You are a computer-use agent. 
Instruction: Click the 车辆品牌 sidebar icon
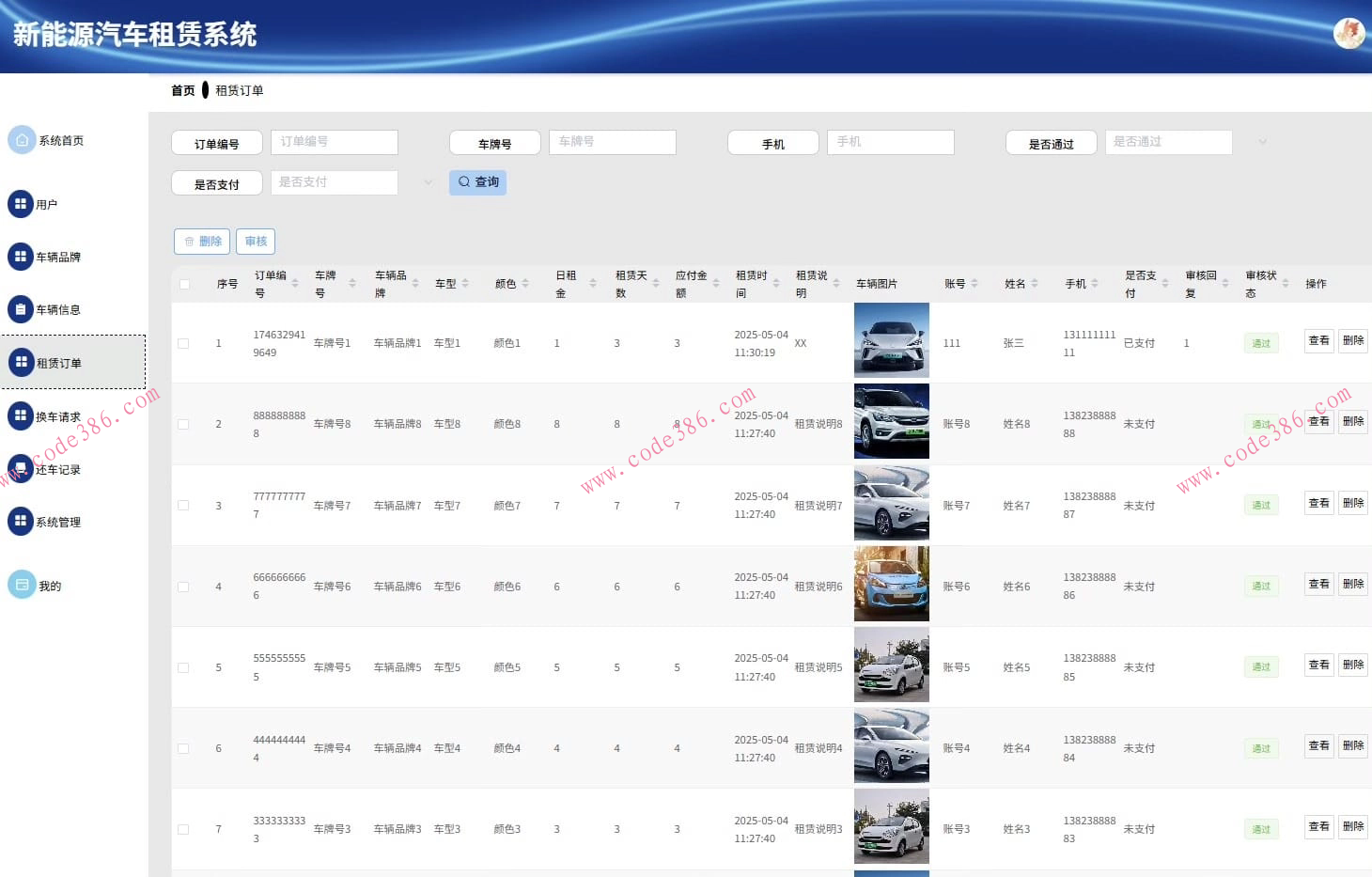pos(21,257)
